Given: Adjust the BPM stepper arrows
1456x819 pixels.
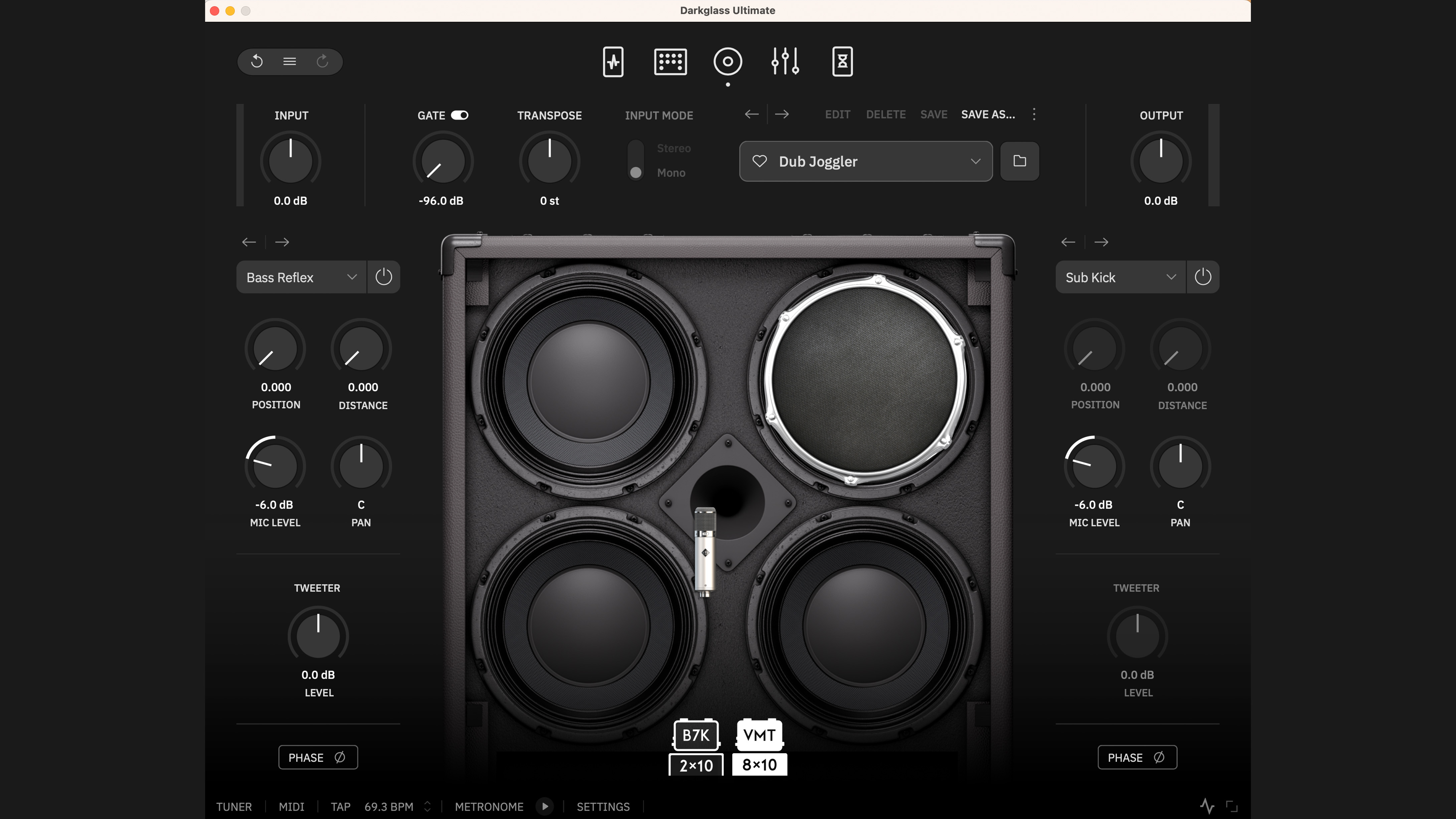Looking at the screenshot, I should coord(427,807).
